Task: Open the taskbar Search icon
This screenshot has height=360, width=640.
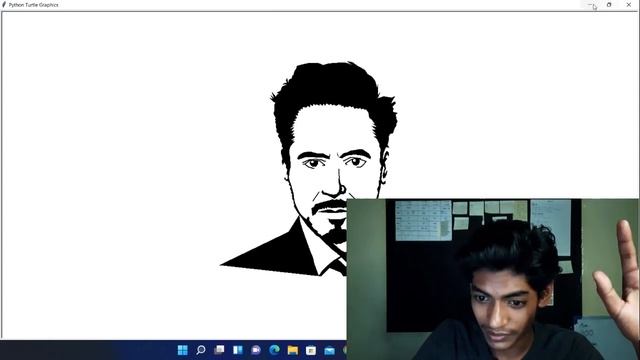Action: [201, 350]
